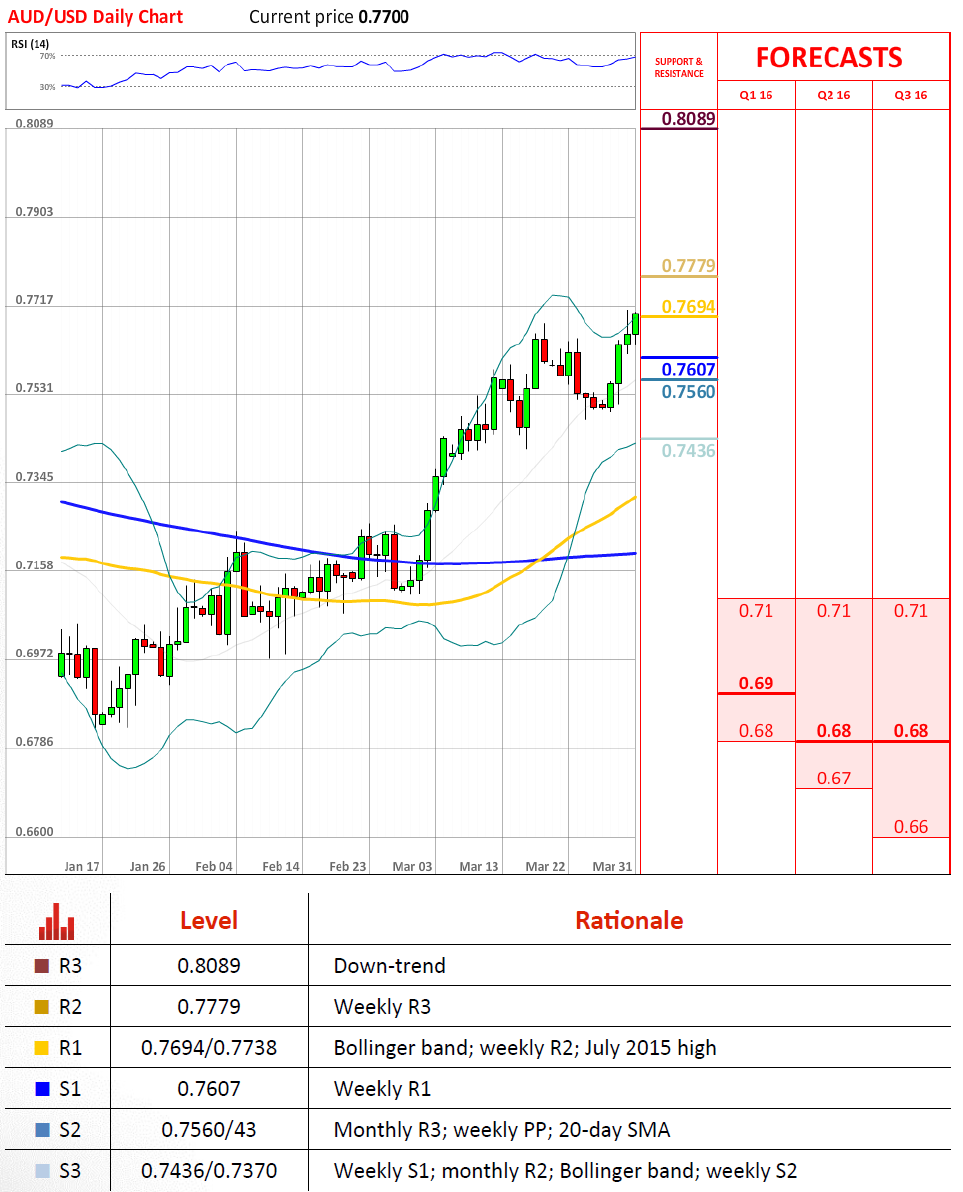This screenshot has height=1192, width=963.
Task: Click the light blue S3 color swatch
Action: [x=42, y=1171]
